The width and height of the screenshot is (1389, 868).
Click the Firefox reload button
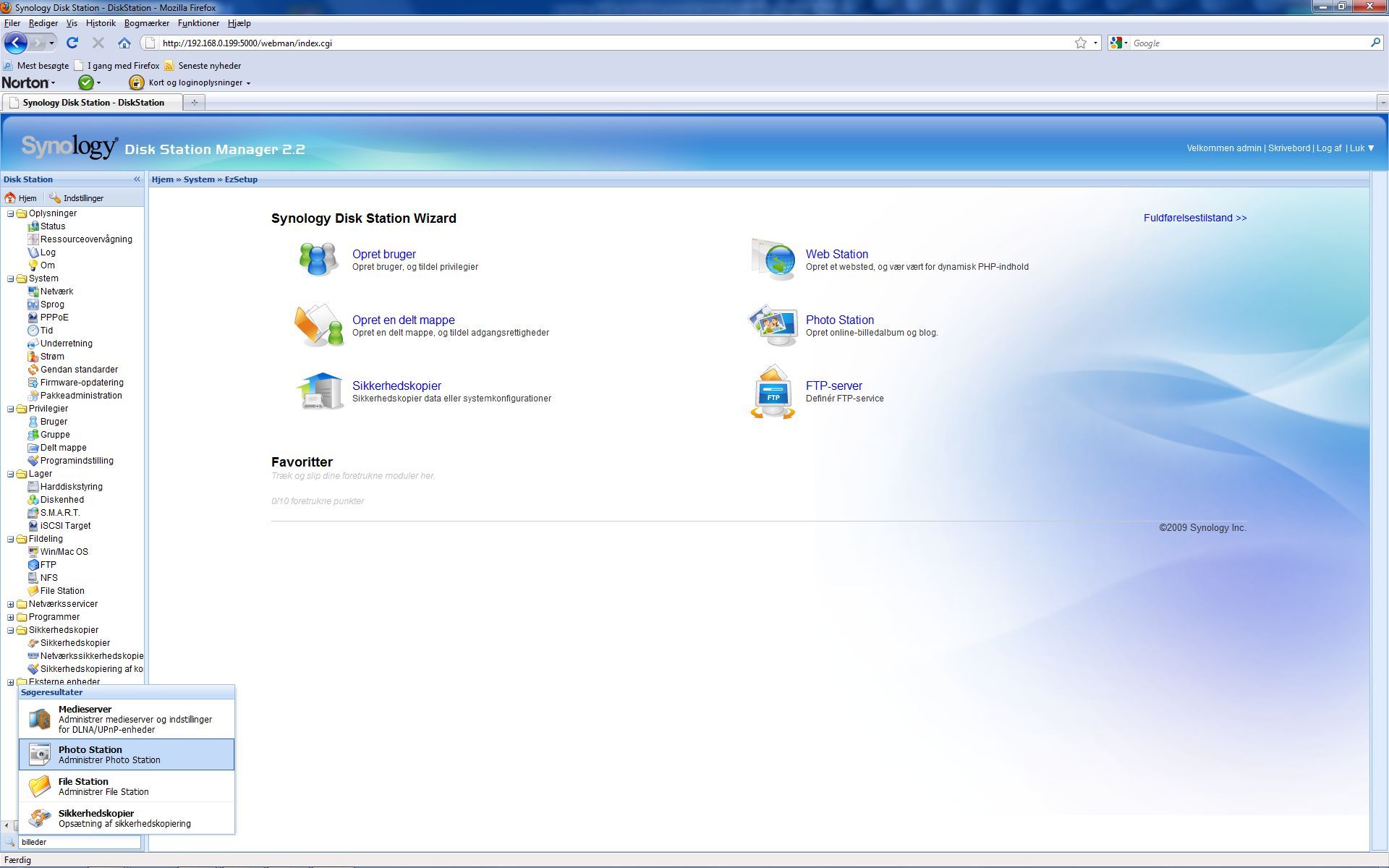coord(72,43)
